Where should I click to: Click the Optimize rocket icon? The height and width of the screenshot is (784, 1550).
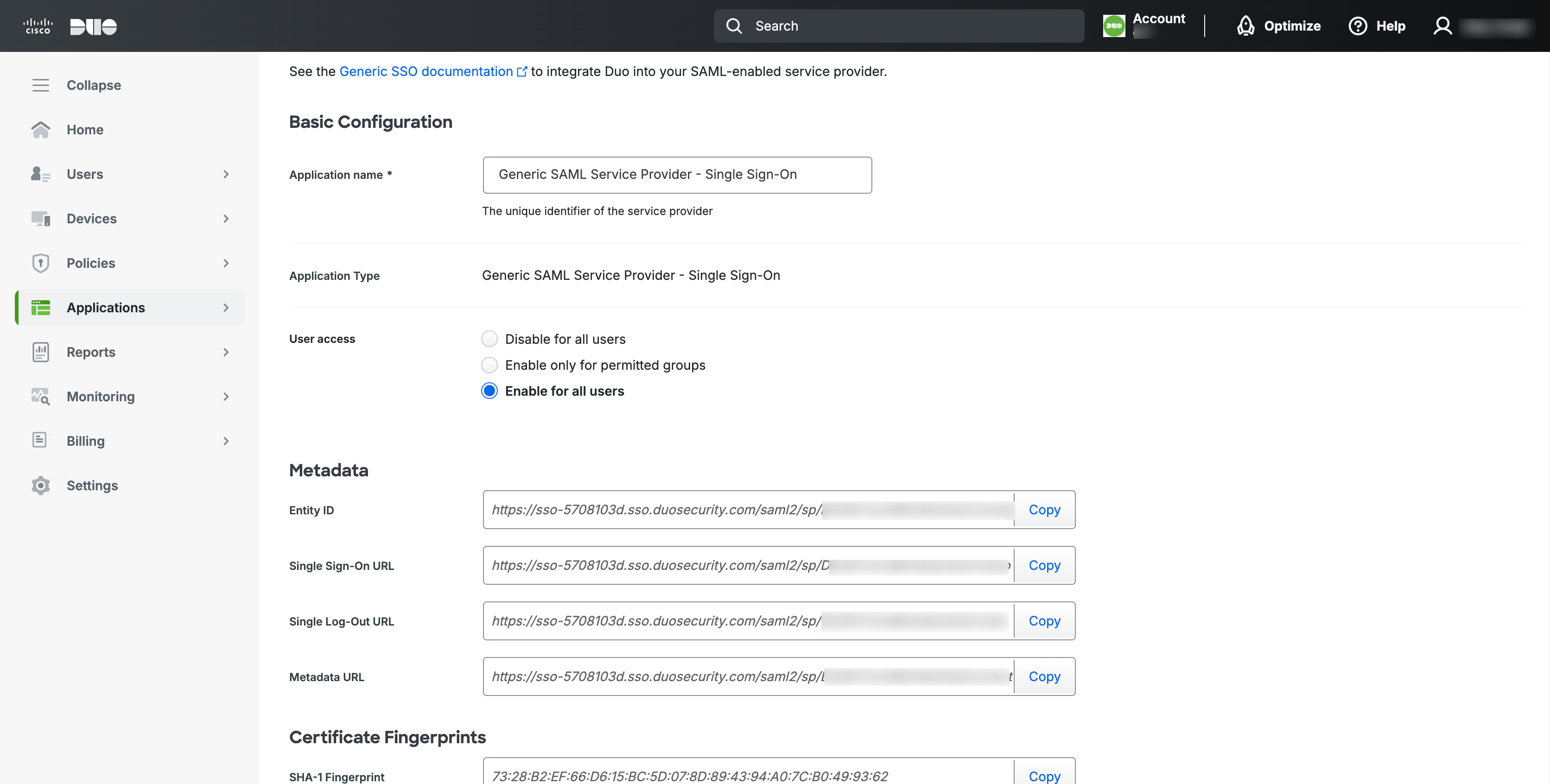(x=1245, y=26)
